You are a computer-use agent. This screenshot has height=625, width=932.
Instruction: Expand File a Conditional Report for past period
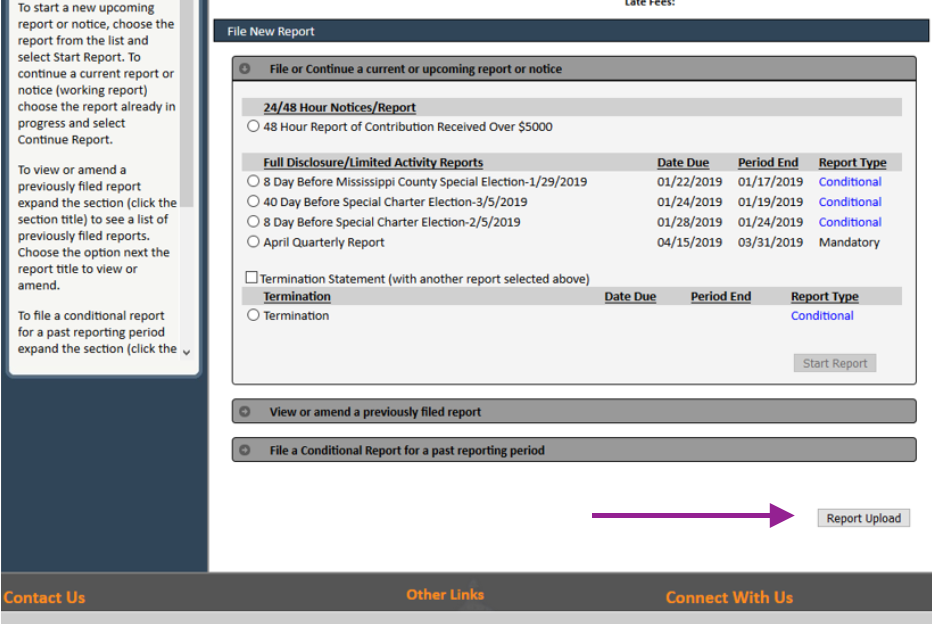[x=574, y=450]
